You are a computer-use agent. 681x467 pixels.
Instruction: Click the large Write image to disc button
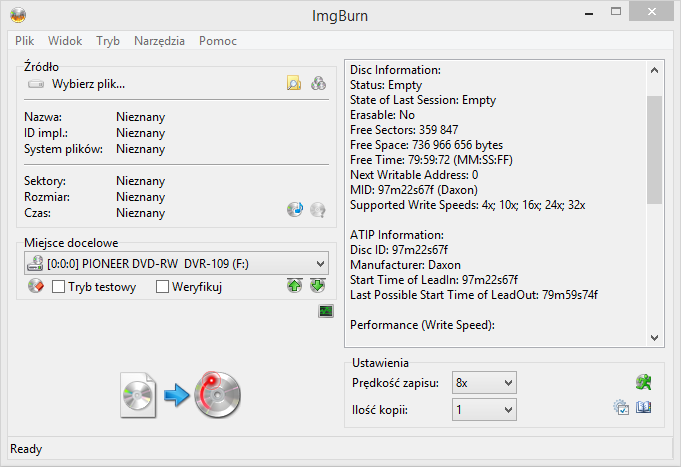181,394
